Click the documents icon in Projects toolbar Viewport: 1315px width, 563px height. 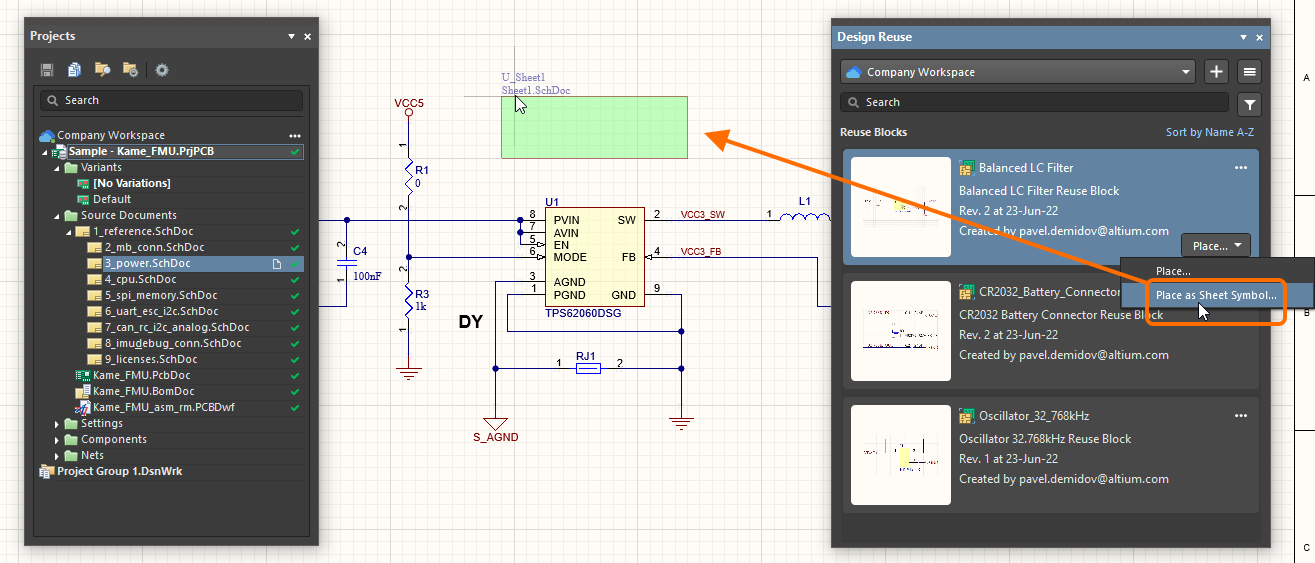pos(74,70)
